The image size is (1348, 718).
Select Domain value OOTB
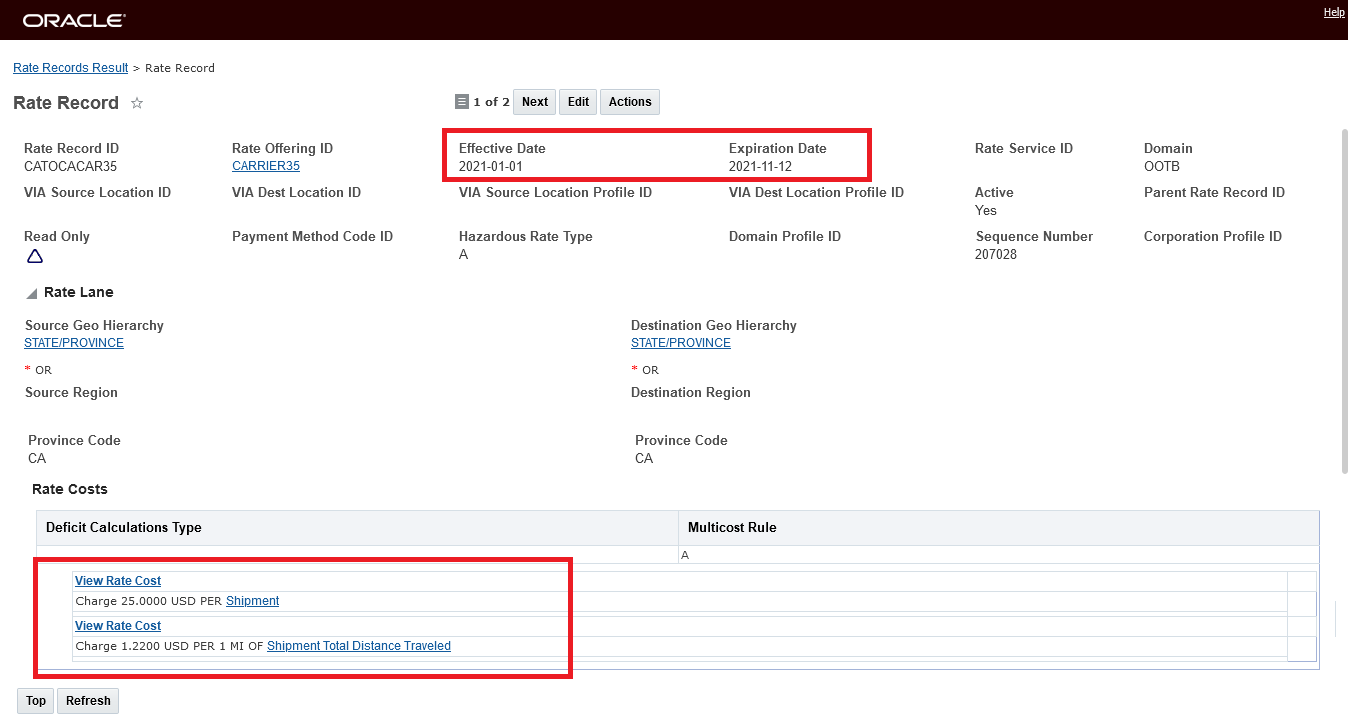[x=1162, y=166]
